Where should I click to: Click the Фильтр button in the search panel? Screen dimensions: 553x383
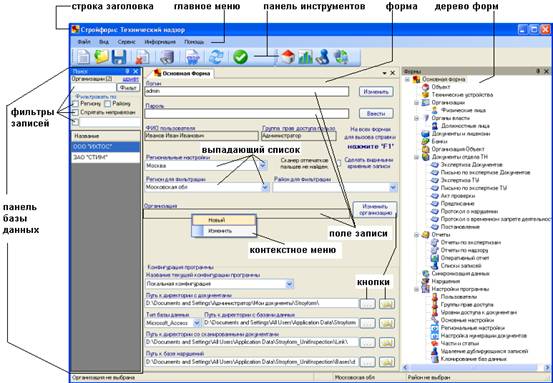click(128, 87)
